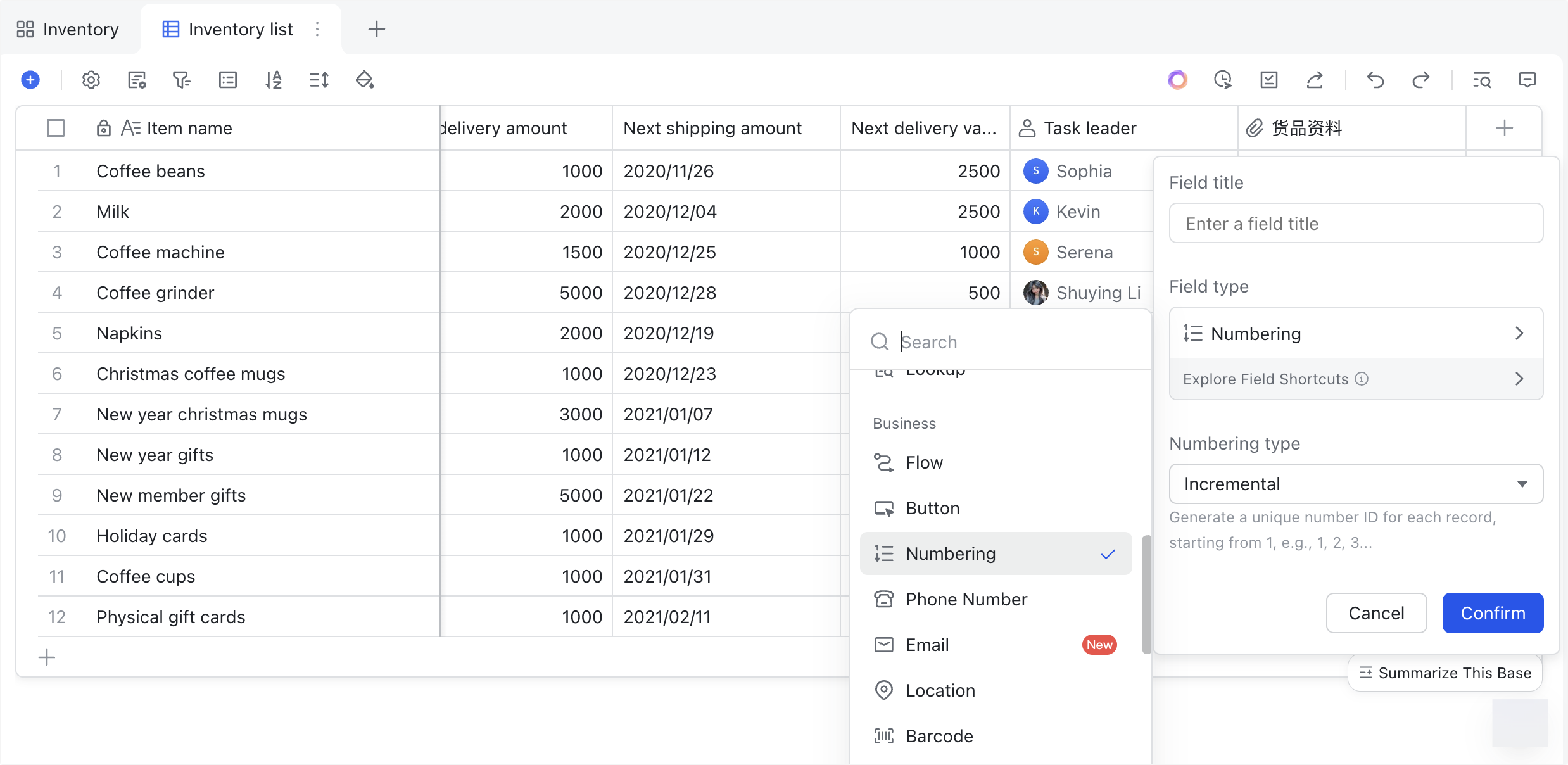Redo the last action
This screenshot has height=765, width=1568.
point(1421,80)
